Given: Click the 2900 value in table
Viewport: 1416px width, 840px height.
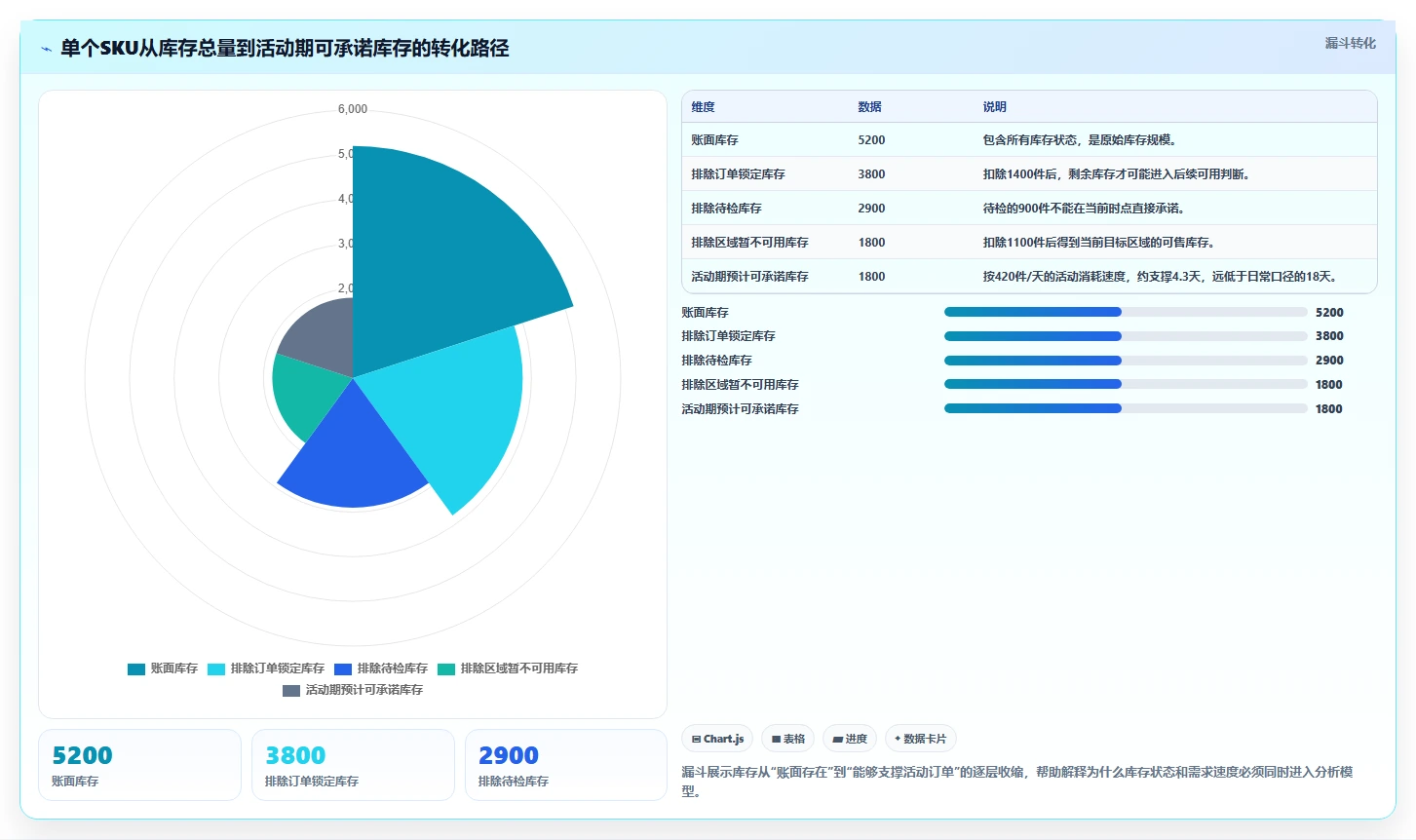Looking at the screenshot, I should pyautogui.click(x=871, y=209).
